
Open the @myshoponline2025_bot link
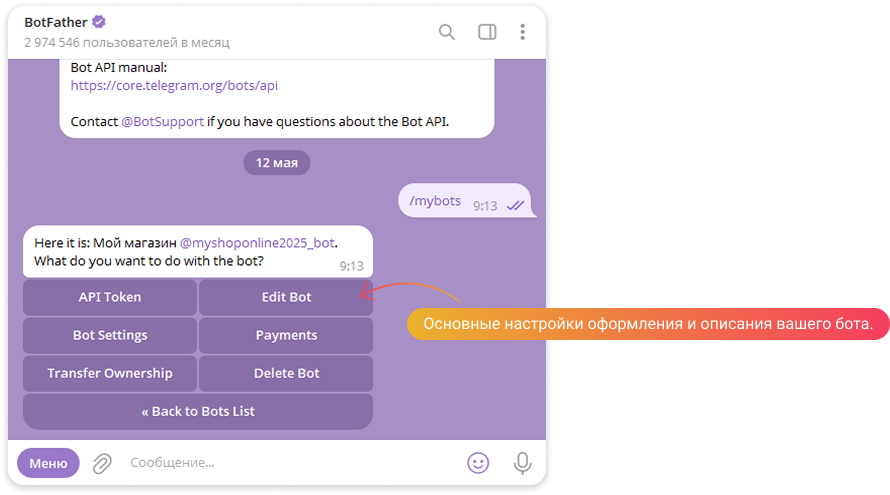point(257,243)
